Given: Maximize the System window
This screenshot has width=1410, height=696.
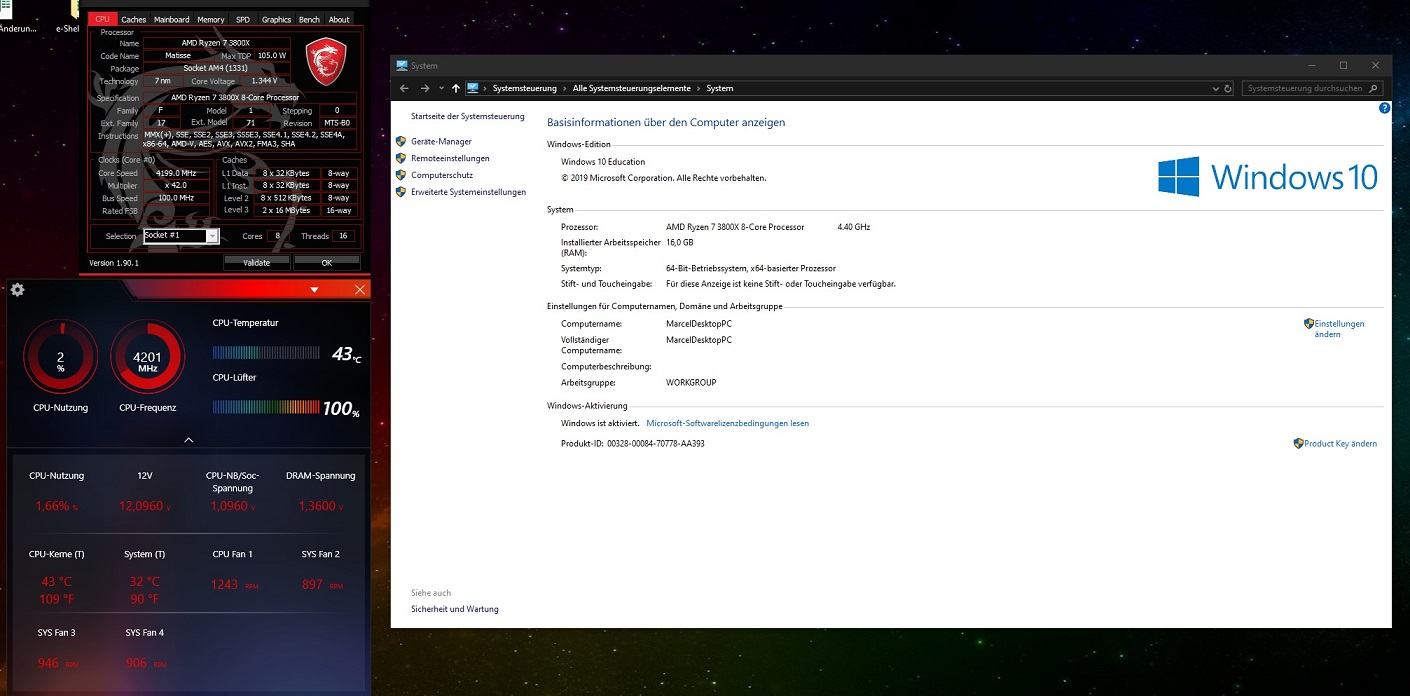Looking at the screenshot, I should [x=1343, y=65].
